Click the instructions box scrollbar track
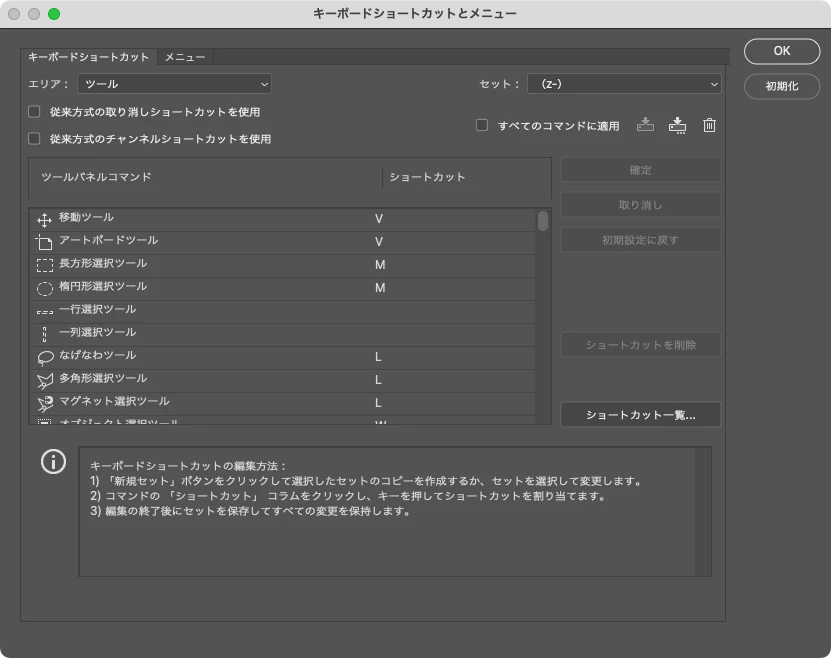 pos(703,512)
